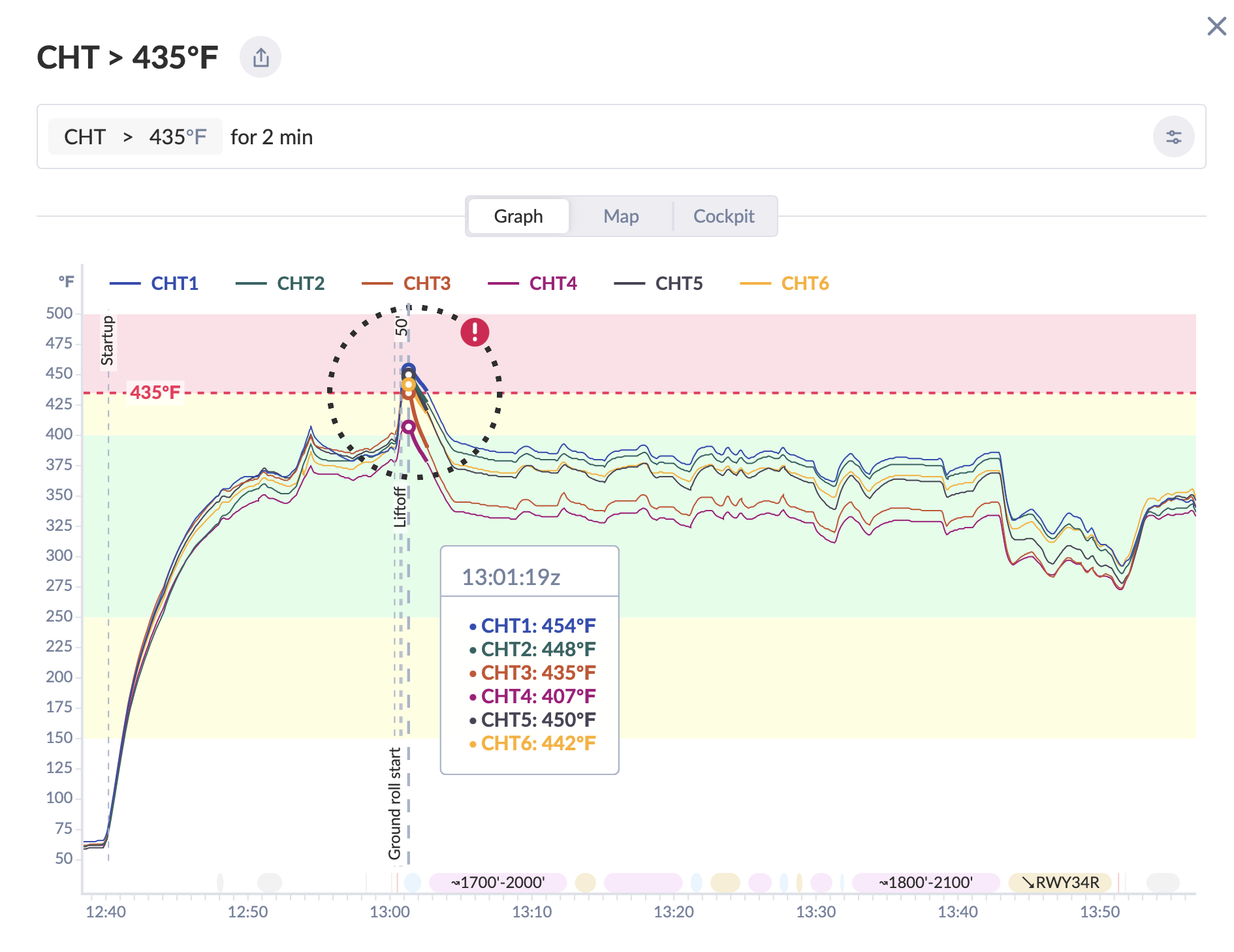Switch to the Cockpit tab
The height and width of the screenshot is (952, 1234).
click(723, 216)
